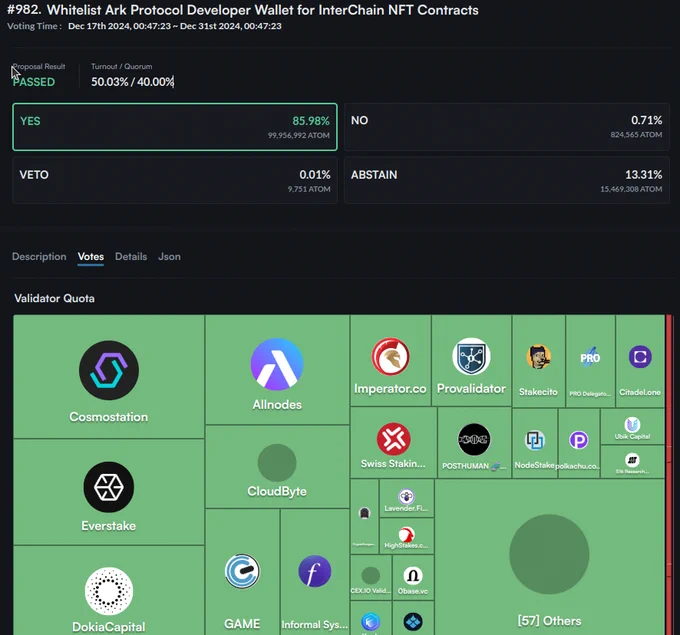Viewport: 680px width, 635px height.
Task: Click the CEX.IO Validator placeholder icon
Action: [x=371, y=576]
